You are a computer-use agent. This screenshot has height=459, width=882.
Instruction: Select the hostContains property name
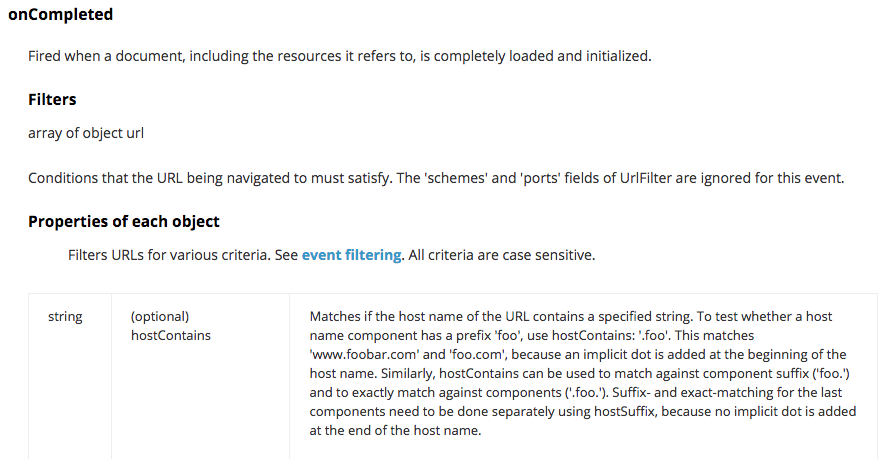coord(171,336)
